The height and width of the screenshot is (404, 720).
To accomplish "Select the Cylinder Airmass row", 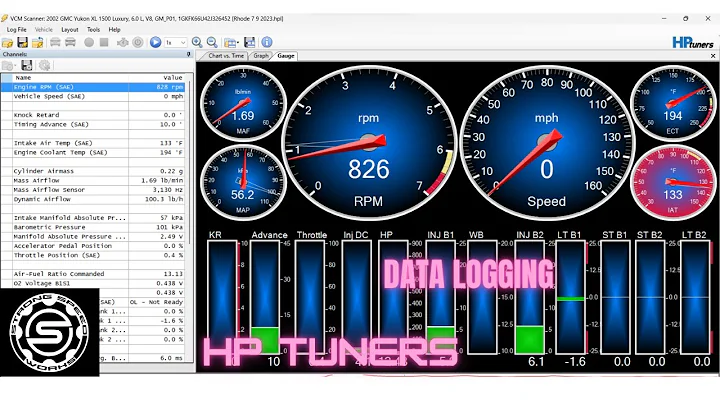I will (93, 171).
